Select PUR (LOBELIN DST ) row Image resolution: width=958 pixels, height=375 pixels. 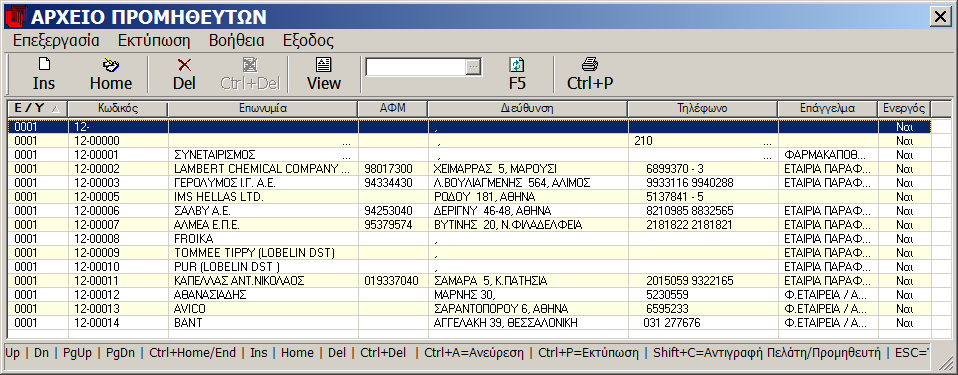click(x=469, y=267)
